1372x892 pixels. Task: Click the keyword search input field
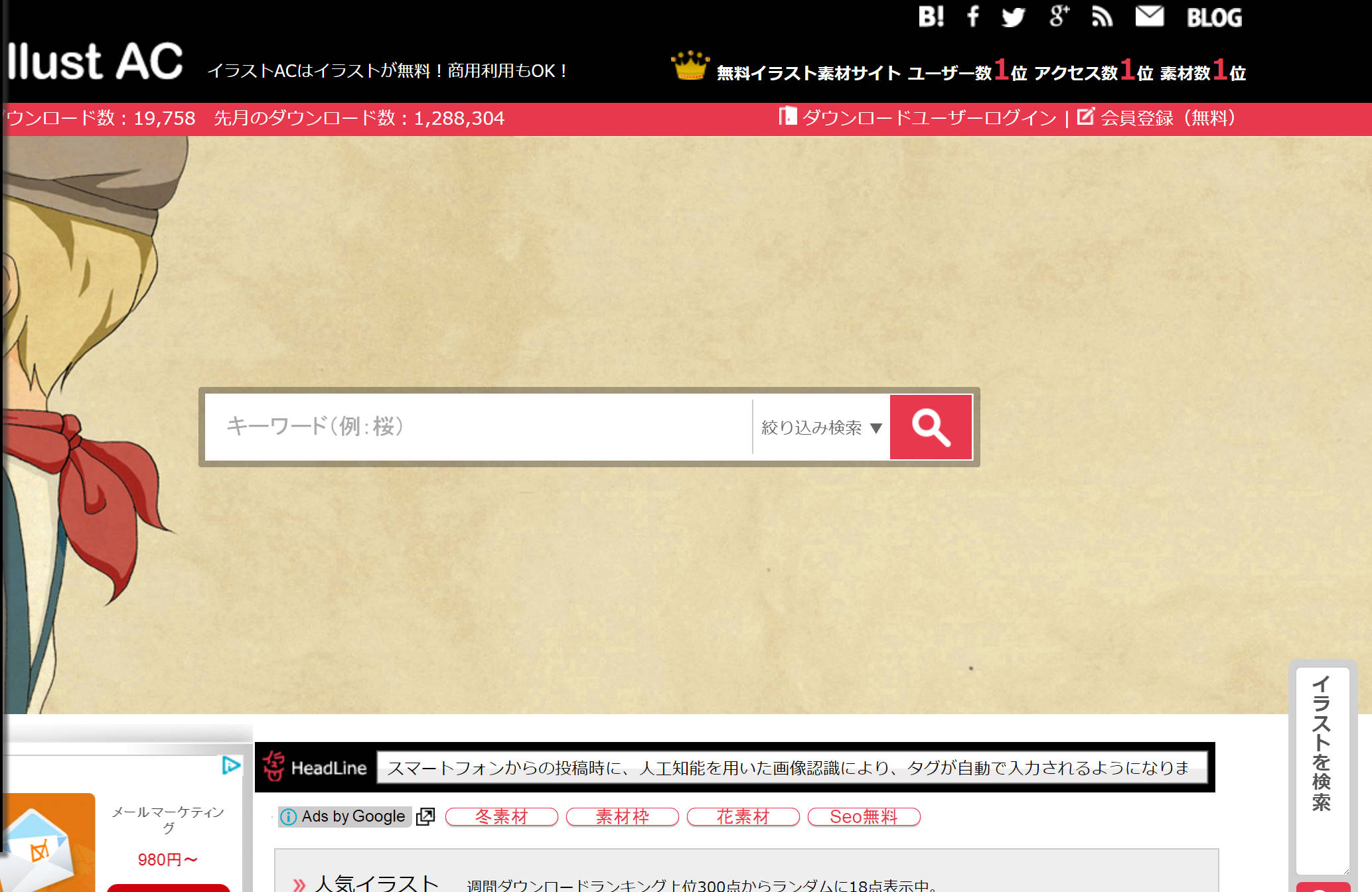478,427
